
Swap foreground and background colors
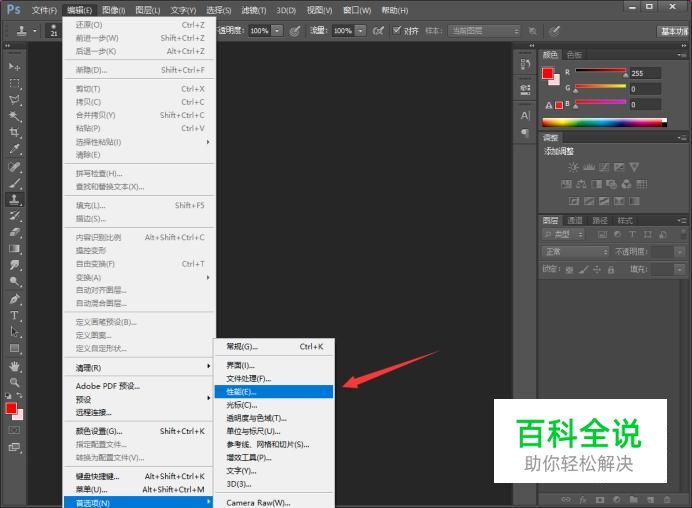[19, 395]
